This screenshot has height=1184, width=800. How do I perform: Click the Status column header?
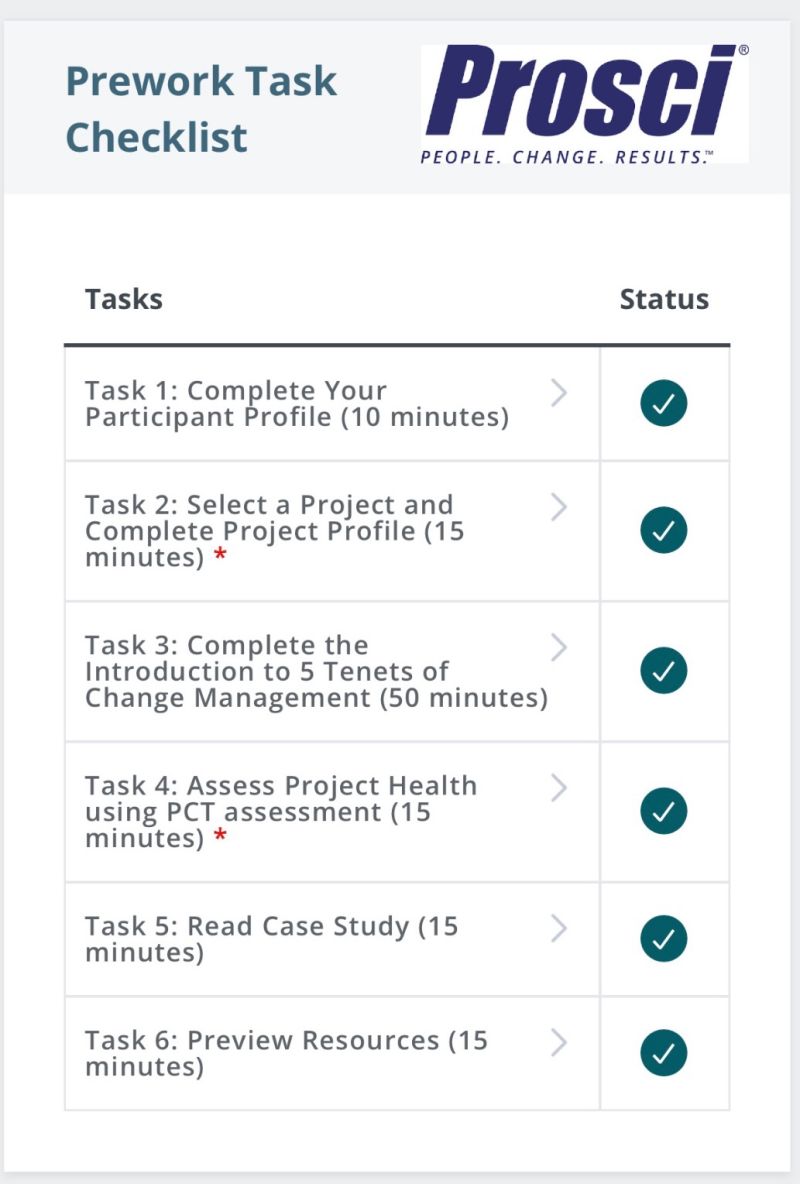click(x=664, y=299)
